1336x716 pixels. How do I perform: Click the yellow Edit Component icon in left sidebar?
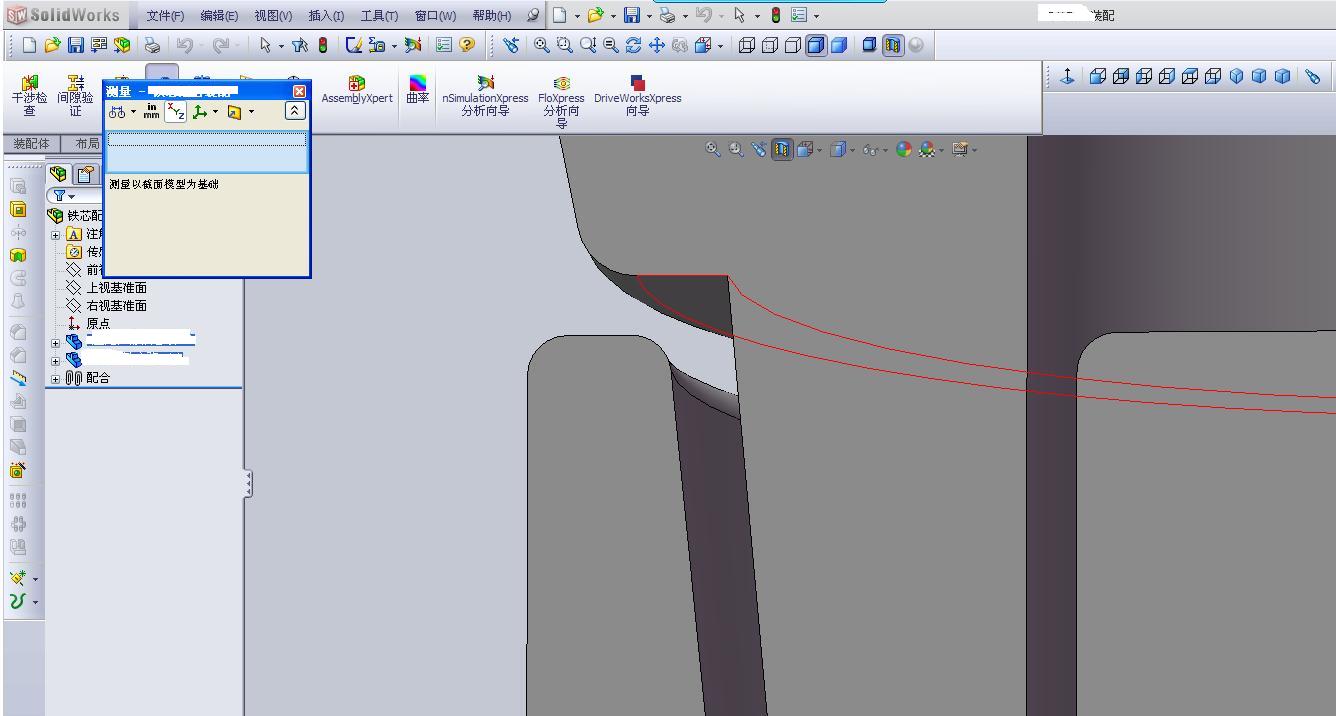click(x=18, y=209)
